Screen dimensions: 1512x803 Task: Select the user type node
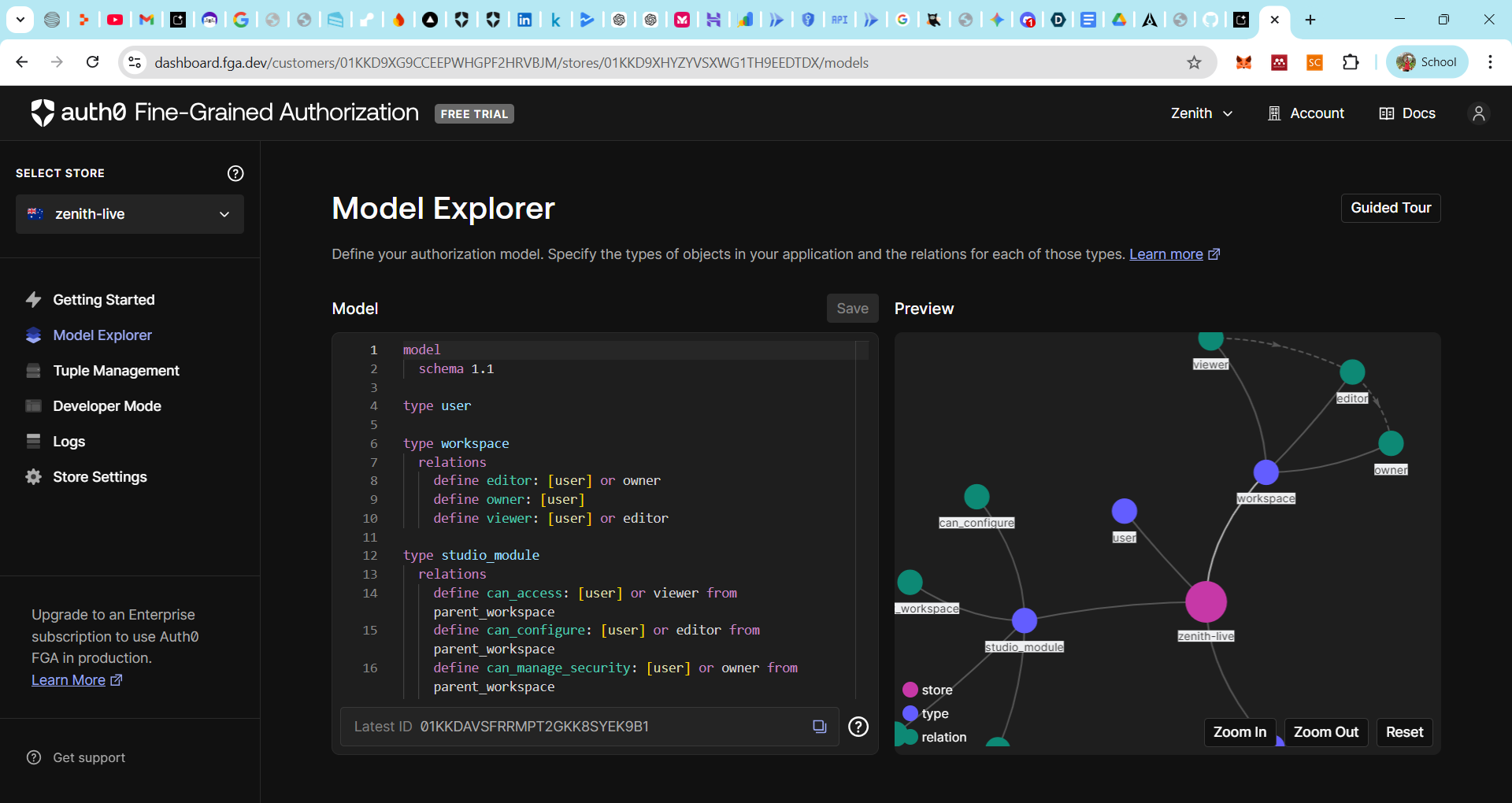click(1124, 511)
